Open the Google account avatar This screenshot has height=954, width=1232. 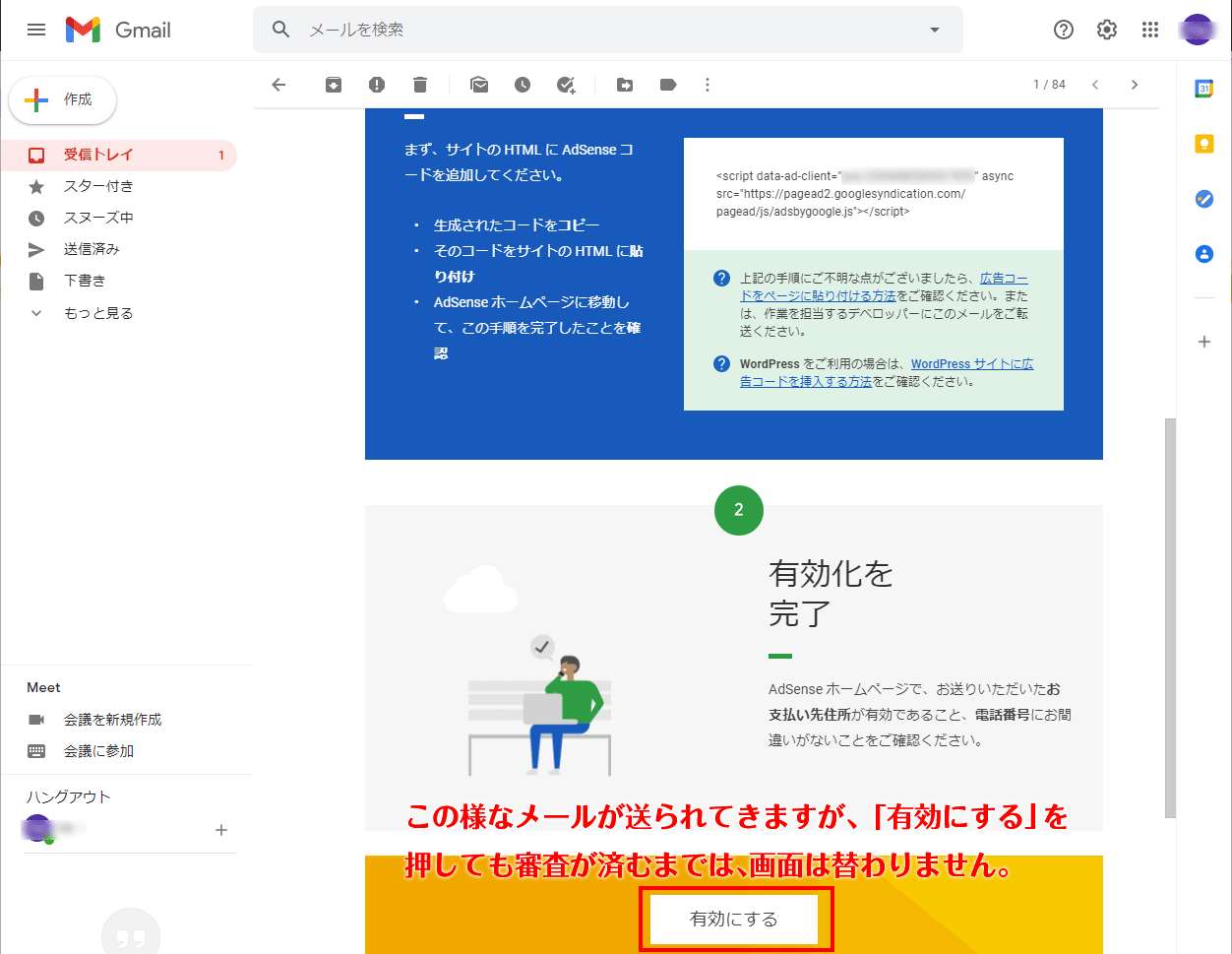pos(1198,30)
